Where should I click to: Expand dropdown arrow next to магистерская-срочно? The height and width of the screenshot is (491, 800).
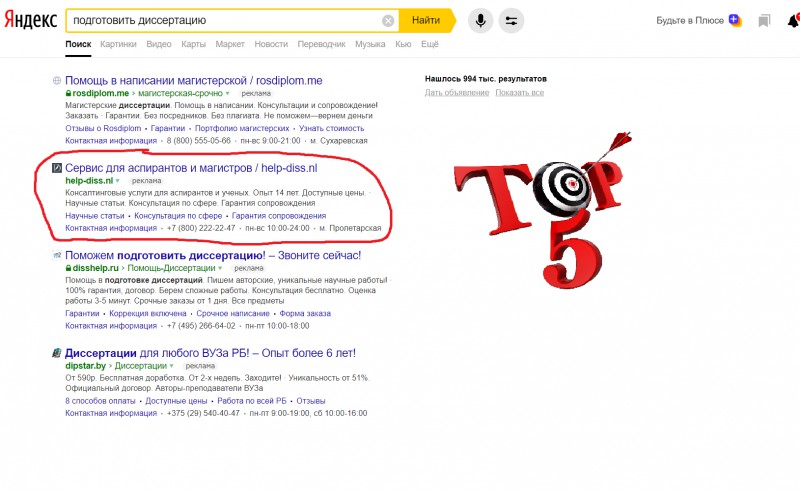(228, 93)
